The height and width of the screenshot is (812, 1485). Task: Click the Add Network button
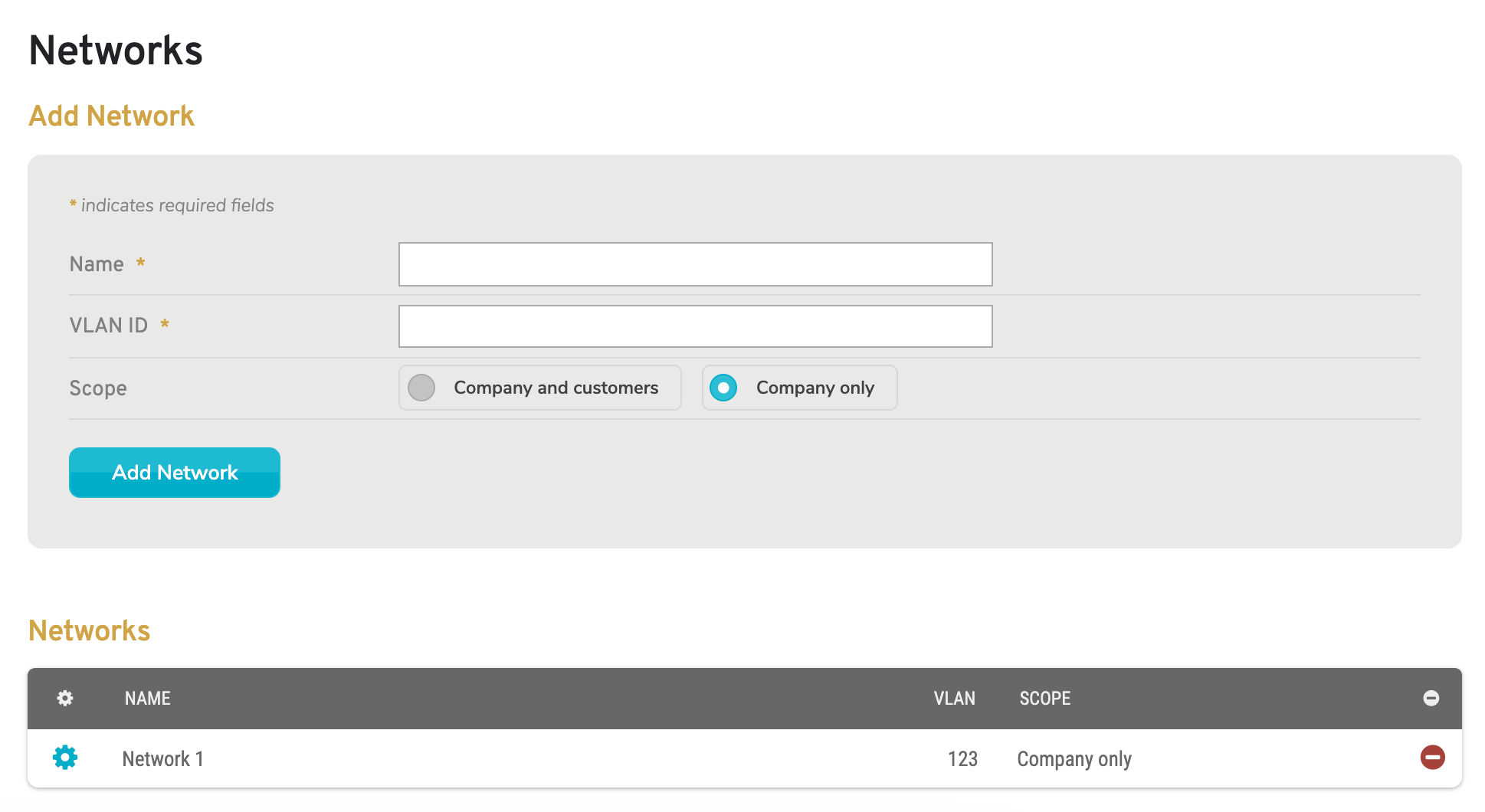175,473
